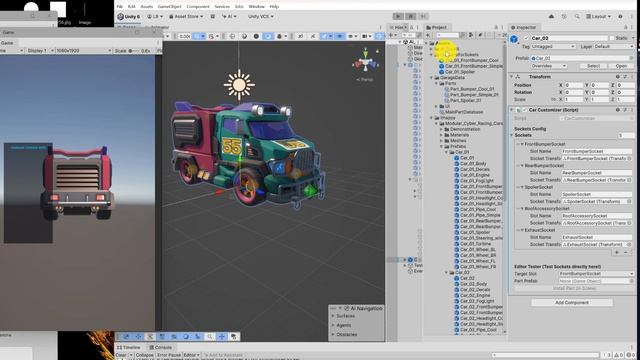
Task: Open the Asset Store dropdown
Action: 186,16
